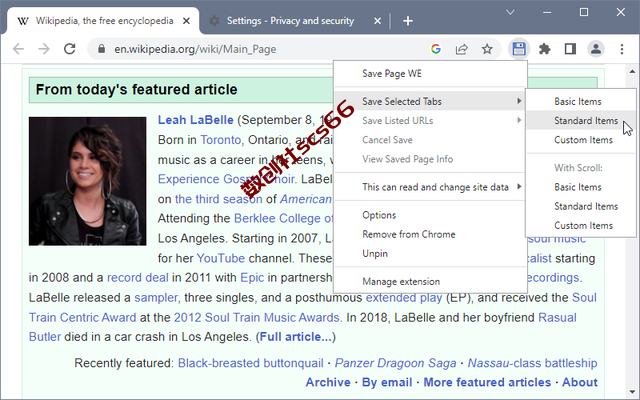Click the share page icon
This screenshot has height=400, width=640.
click(462, 49)
